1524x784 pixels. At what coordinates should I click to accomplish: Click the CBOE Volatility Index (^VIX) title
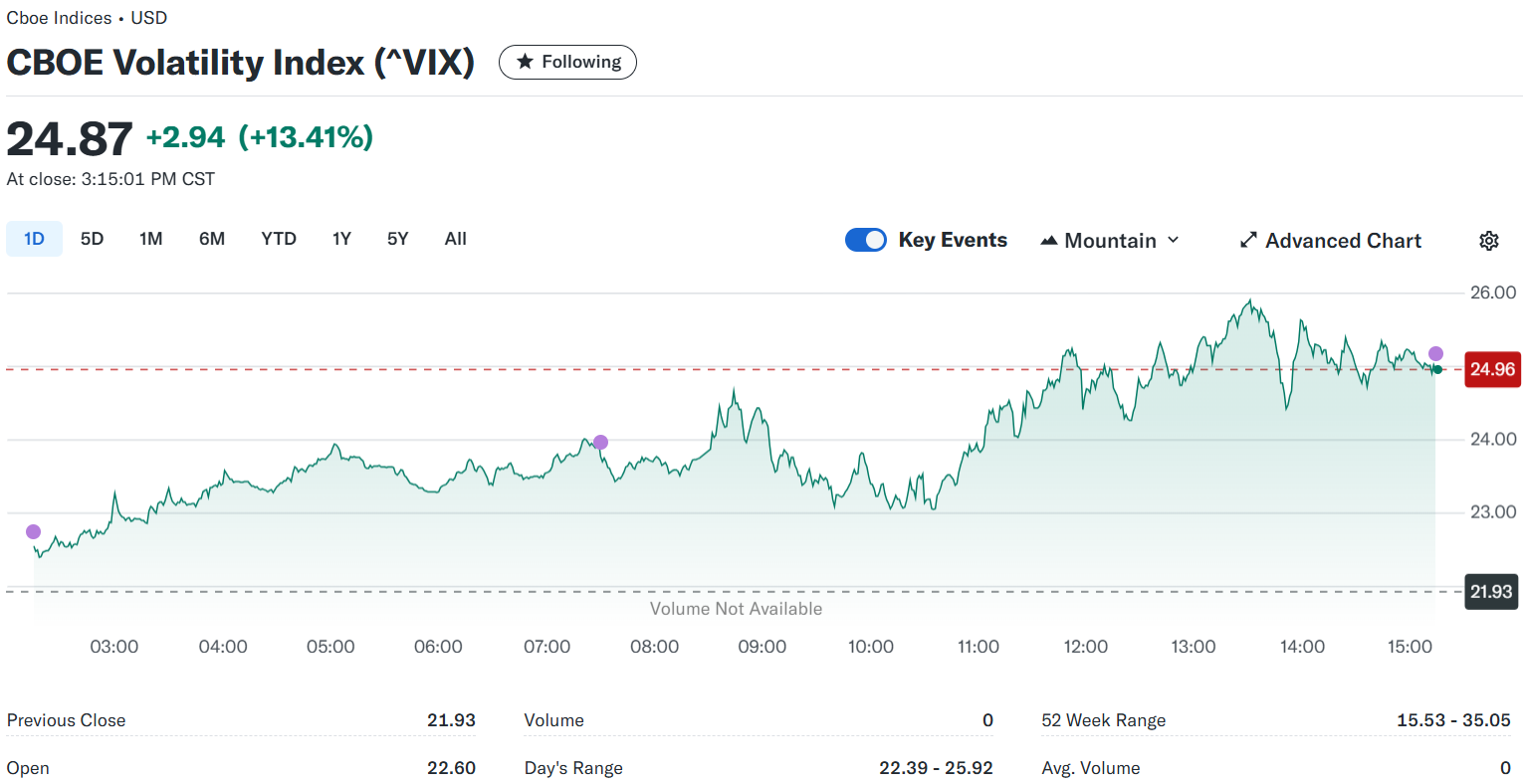(240, 63)
